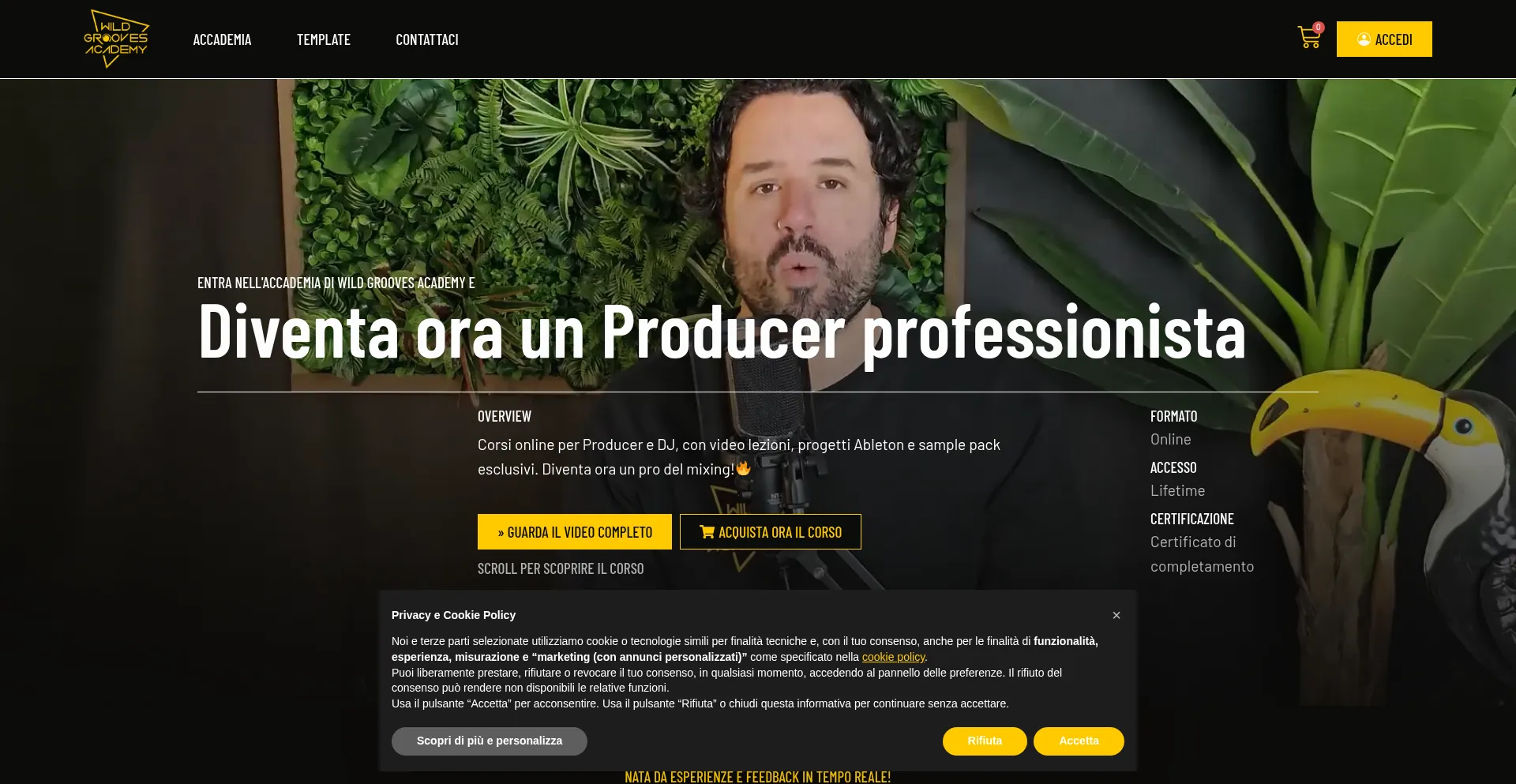The width and height of the screenshot is (1516, 784).
Task: Open Scopri di più e personalizza
Action: point(490,741)
